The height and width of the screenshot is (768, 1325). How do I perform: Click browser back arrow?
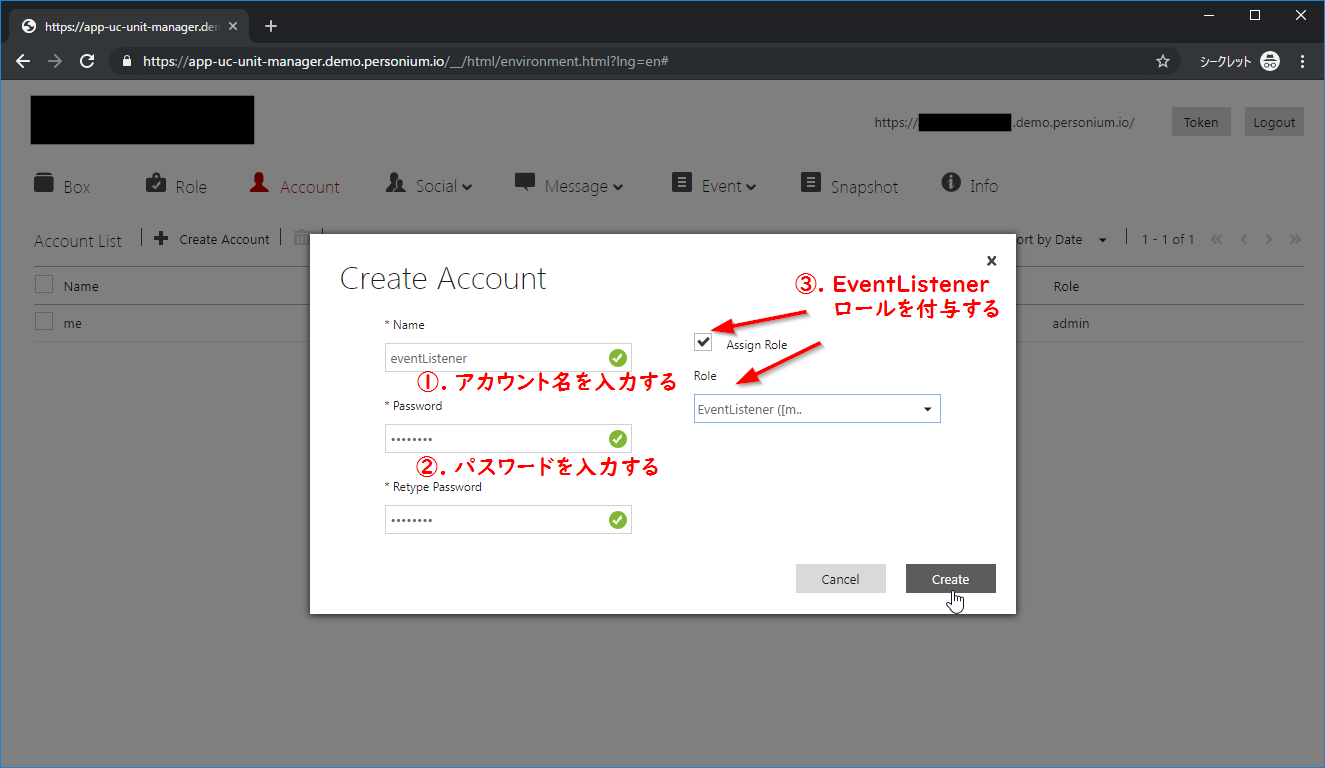(23, 61)
